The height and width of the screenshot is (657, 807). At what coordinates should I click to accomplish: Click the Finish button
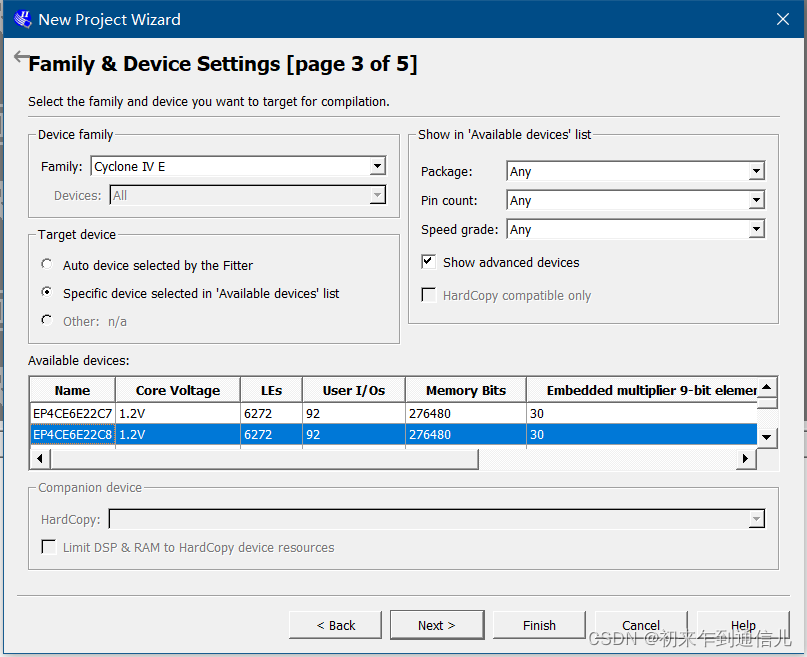[x=539, y=625]
